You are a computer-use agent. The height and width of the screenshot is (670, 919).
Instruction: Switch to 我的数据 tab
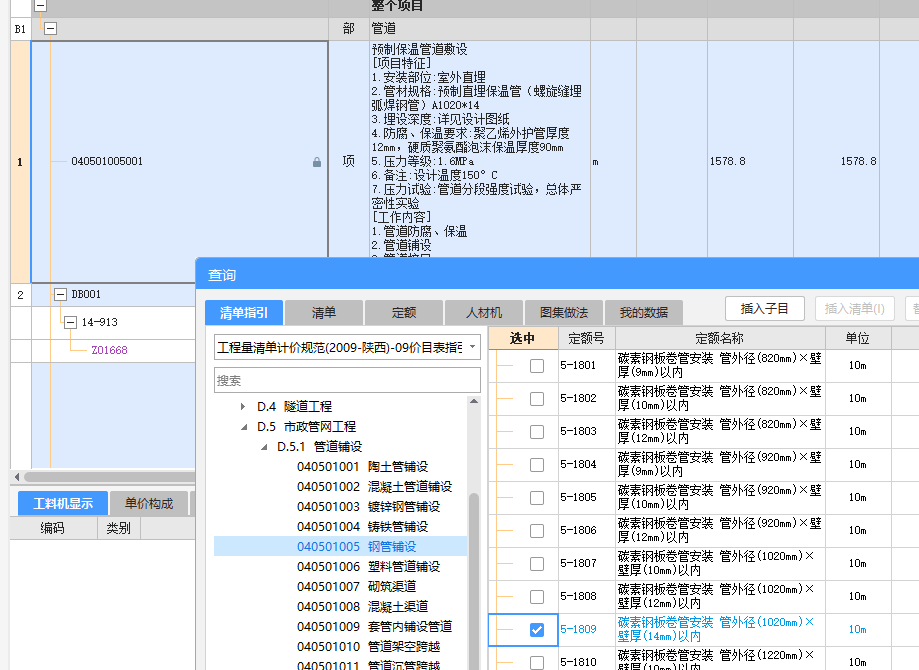(644, 312)
